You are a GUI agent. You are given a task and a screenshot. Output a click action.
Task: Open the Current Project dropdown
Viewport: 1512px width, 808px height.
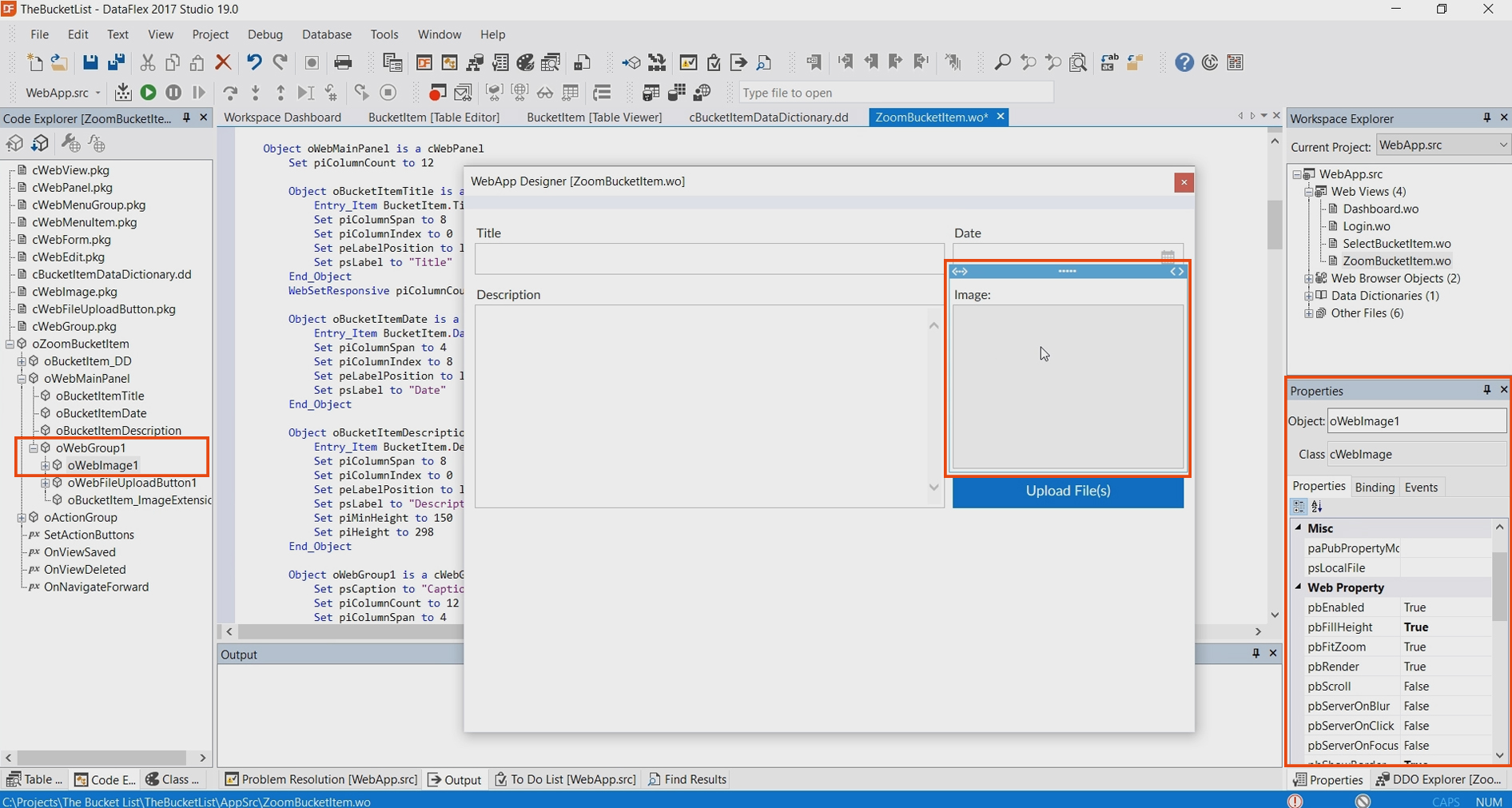pyautogui.click(x=1502, y=145)
